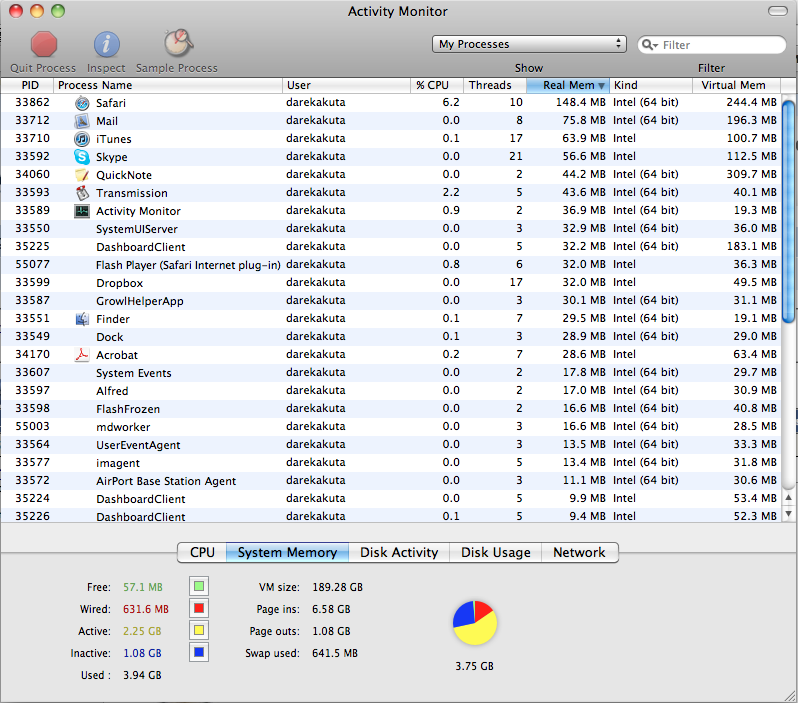Select the Finder process icon
This screenshot has height=703, width=798.
82,319
